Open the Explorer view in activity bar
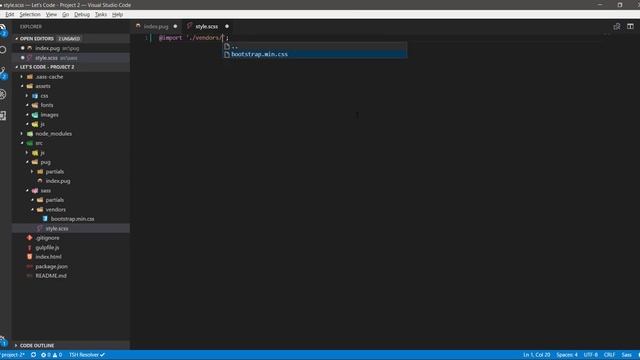The image size is (640, 360). pos(3,29)
